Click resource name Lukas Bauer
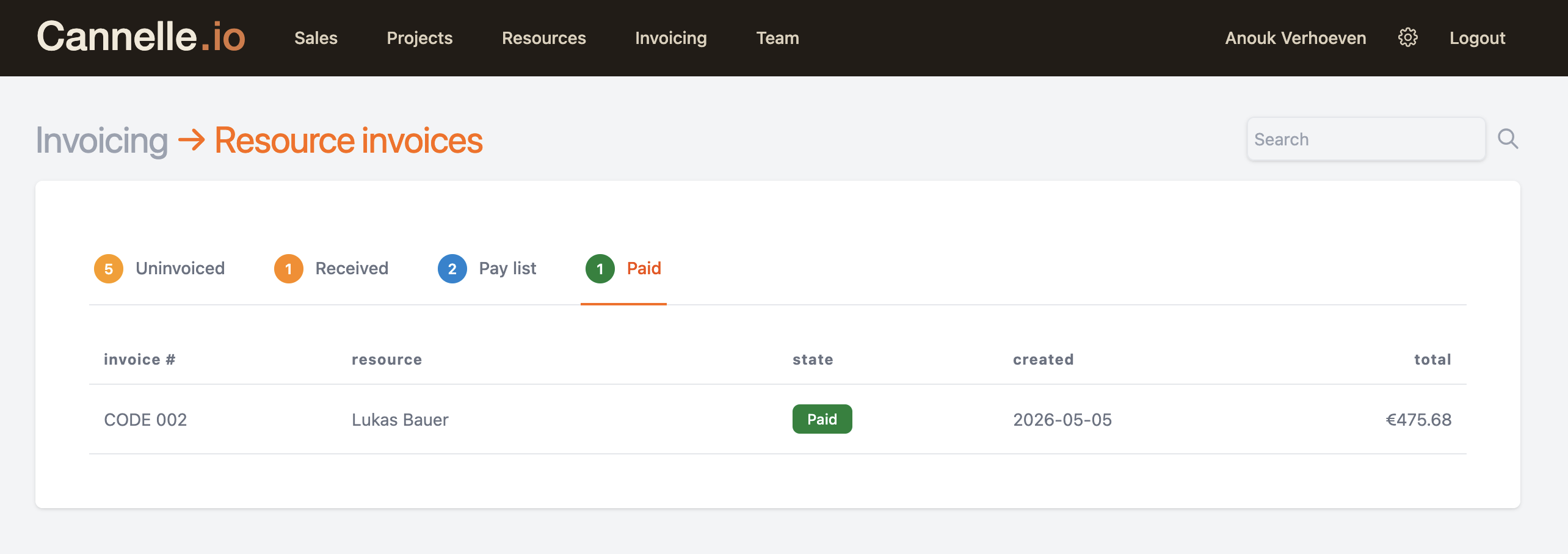The image size is (1568, 554). 400,420
